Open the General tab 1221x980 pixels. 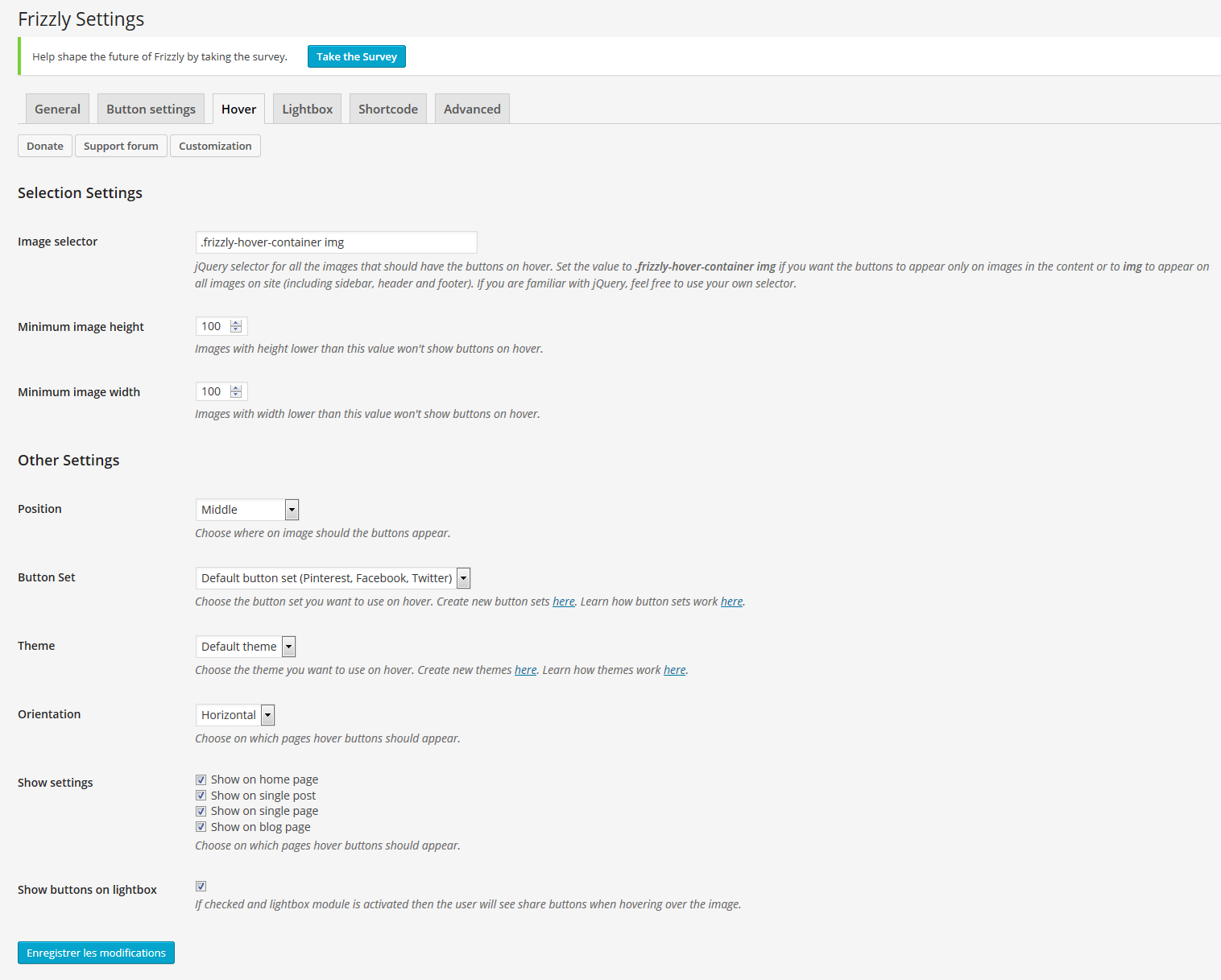57,109
